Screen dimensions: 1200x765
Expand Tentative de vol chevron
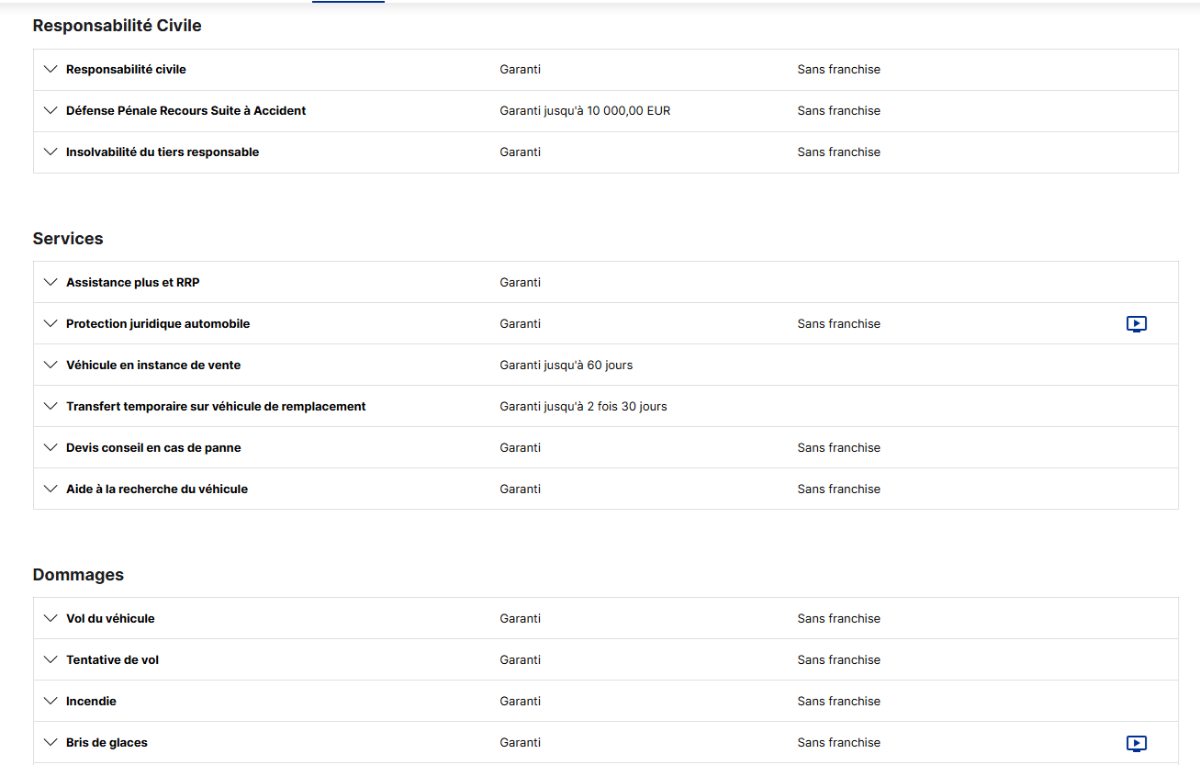[x=51, y=660]
